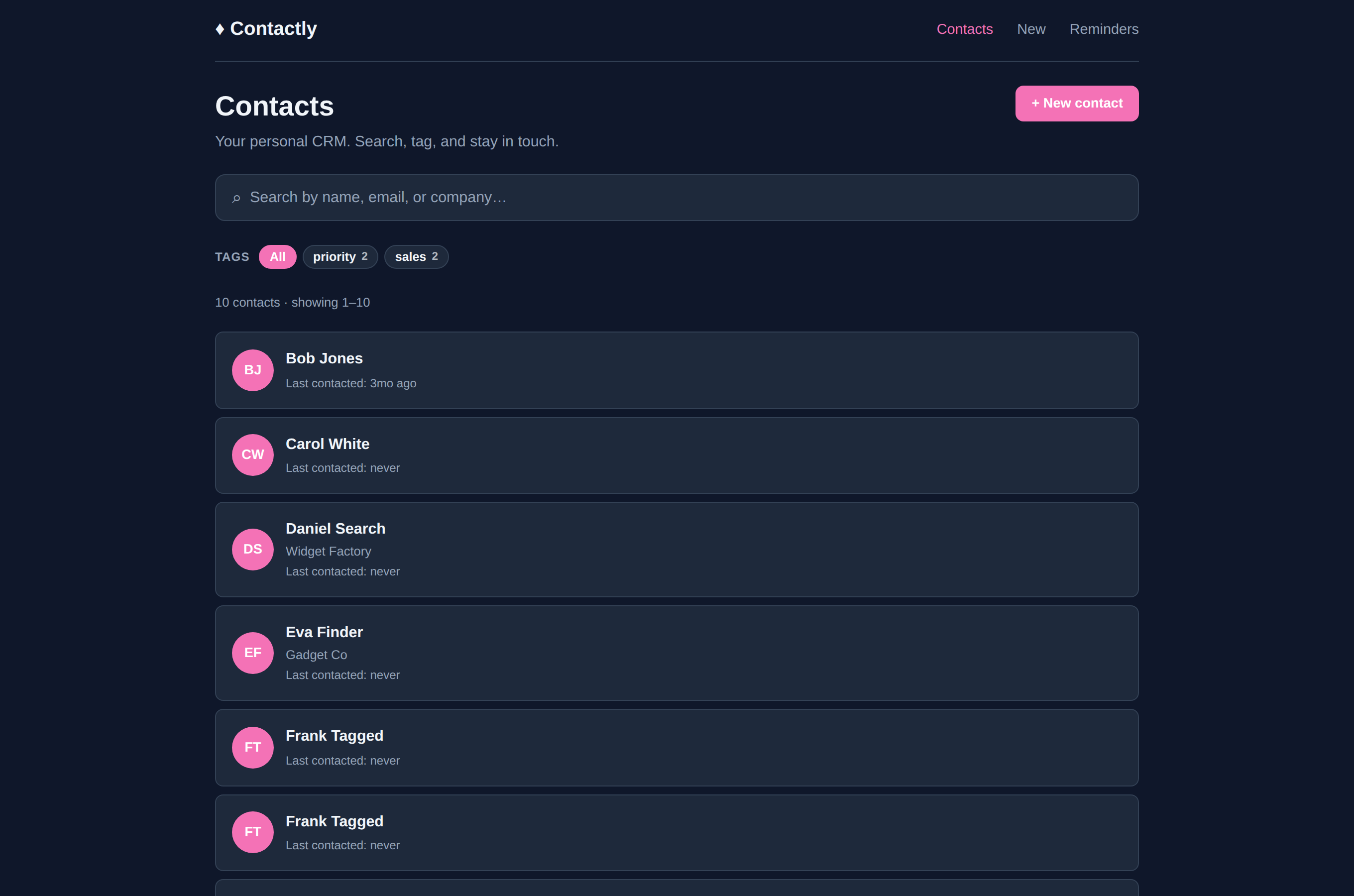Click Bob Jones' BJ avatar
The image size is (1354, 896).
click(252, 370)
